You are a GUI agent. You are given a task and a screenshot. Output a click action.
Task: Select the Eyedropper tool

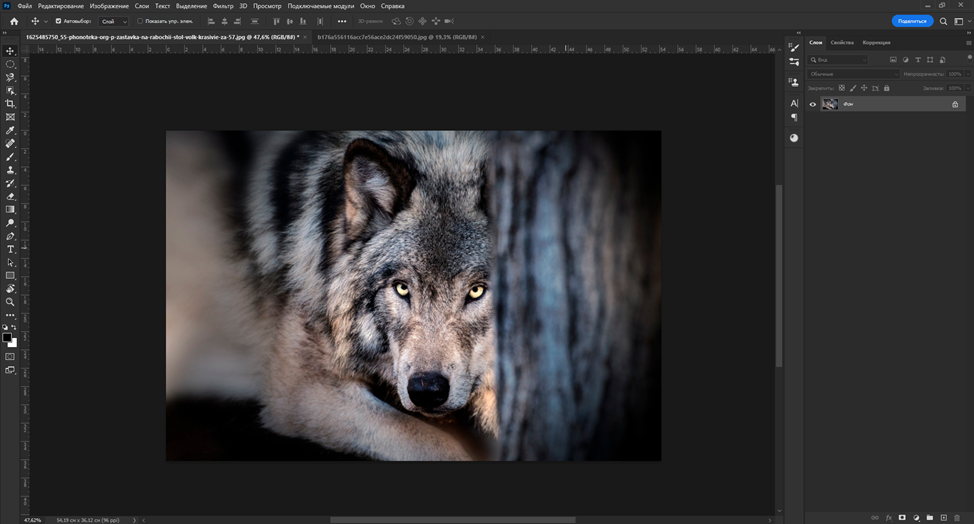(10, 130)
